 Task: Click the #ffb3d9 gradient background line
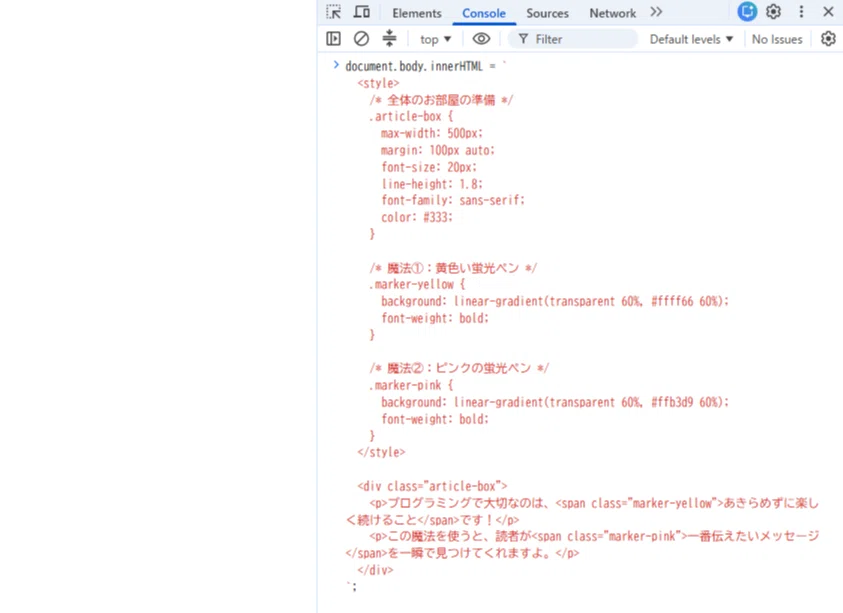[555, 402]
